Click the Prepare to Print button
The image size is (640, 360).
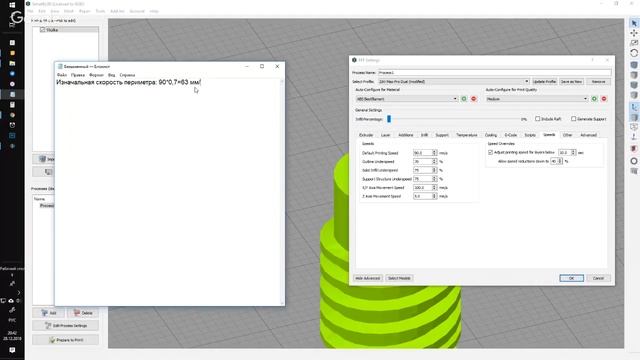[65, 340]
